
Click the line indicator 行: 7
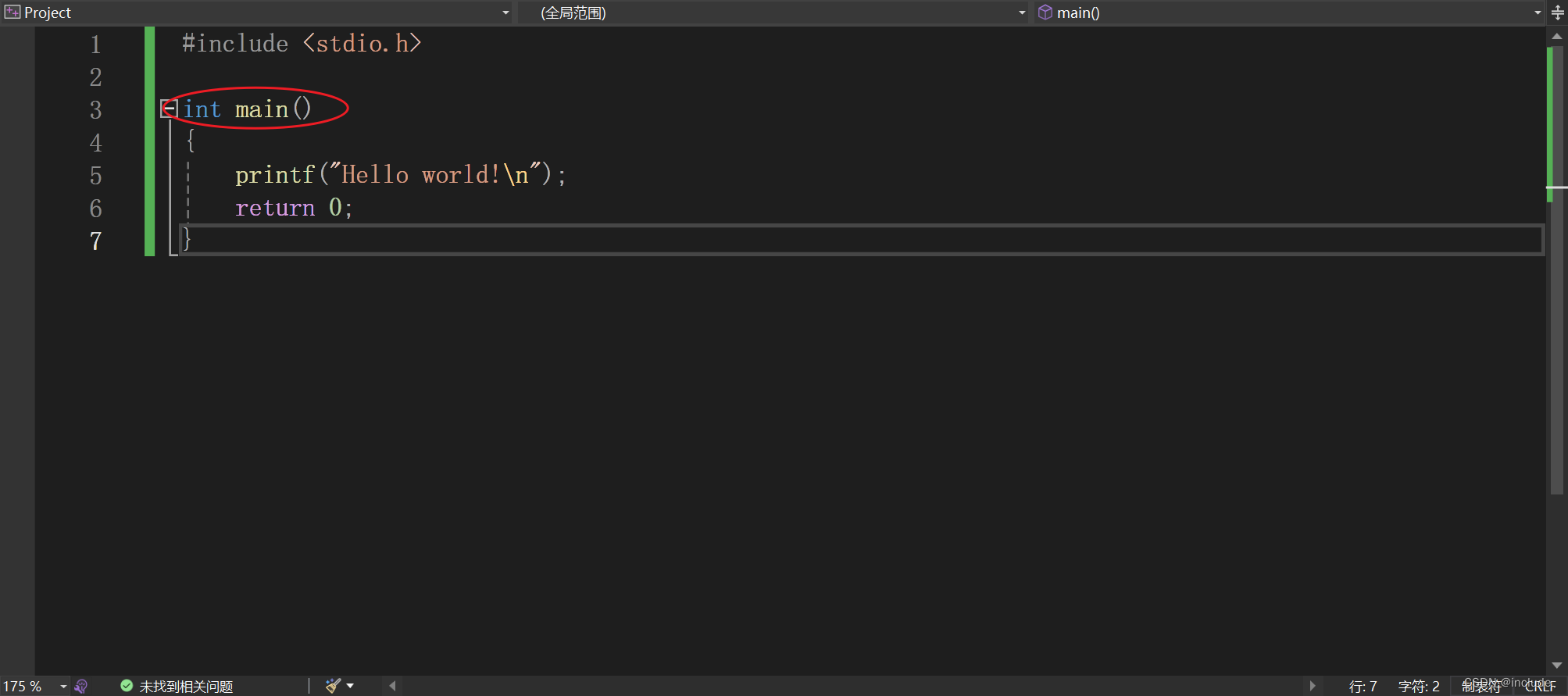[1363, 686]
